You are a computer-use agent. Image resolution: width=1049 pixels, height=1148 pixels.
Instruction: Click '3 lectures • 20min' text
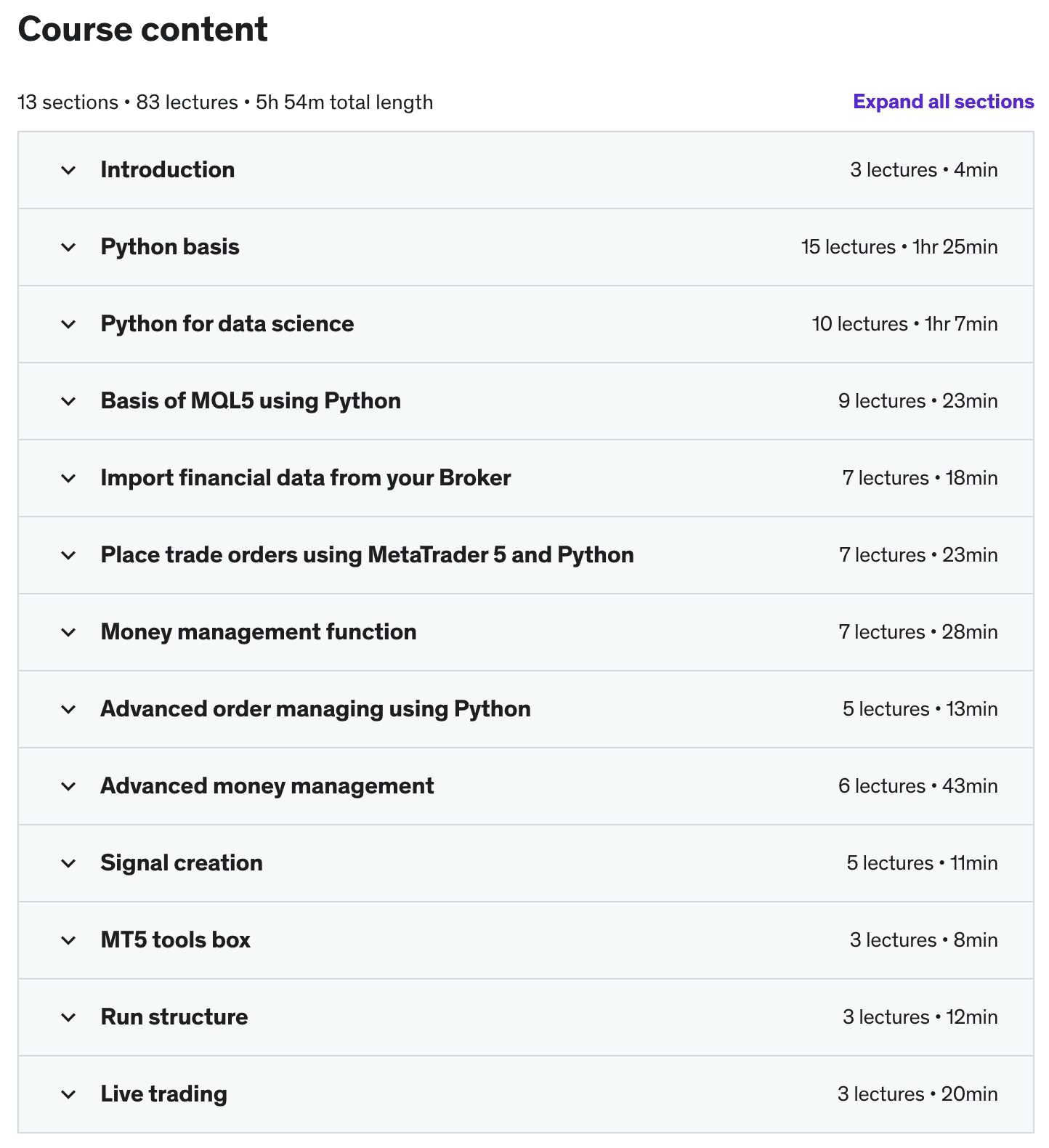(x=918, y=1094)
